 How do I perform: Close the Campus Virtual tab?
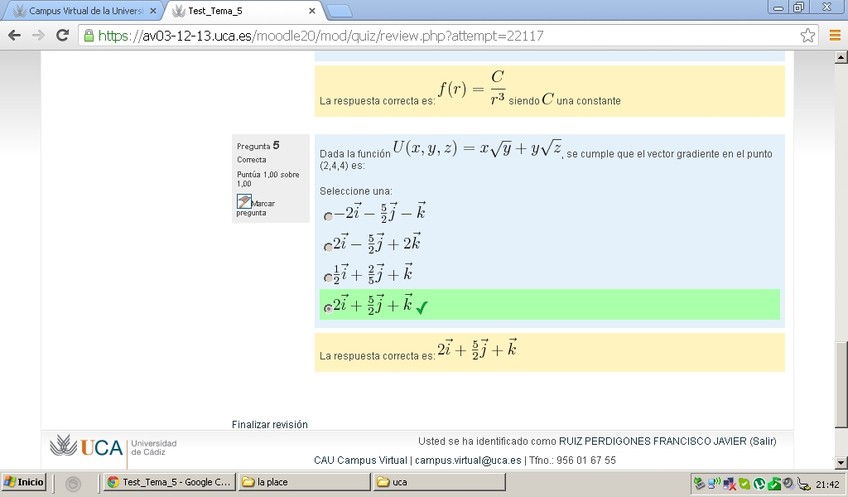pyautogui.click(x=153, y=11)
